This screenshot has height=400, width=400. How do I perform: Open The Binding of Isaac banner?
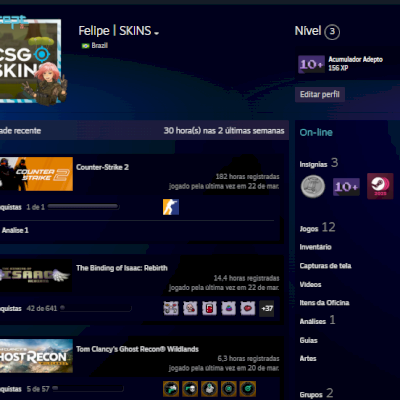(36, 275)
